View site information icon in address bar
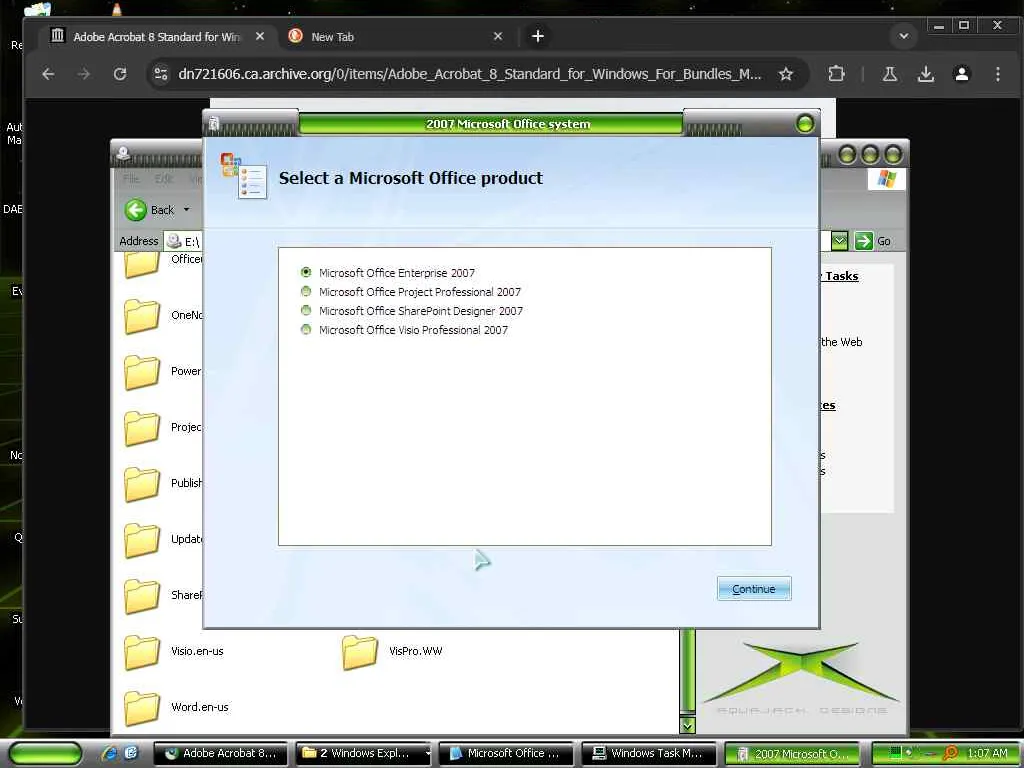 161,74
